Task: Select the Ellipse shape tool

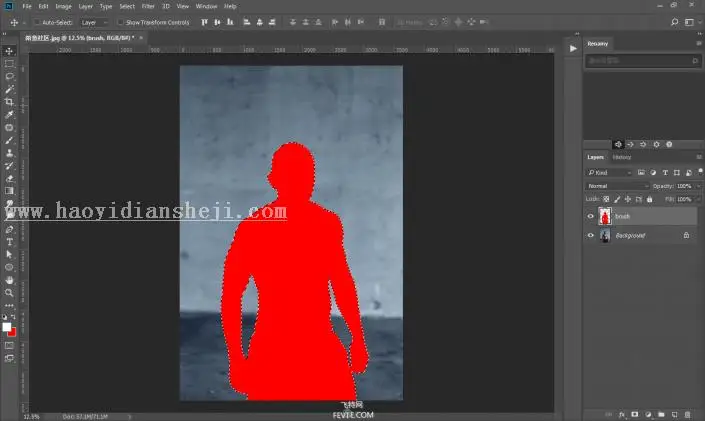Action: (9, 267)
